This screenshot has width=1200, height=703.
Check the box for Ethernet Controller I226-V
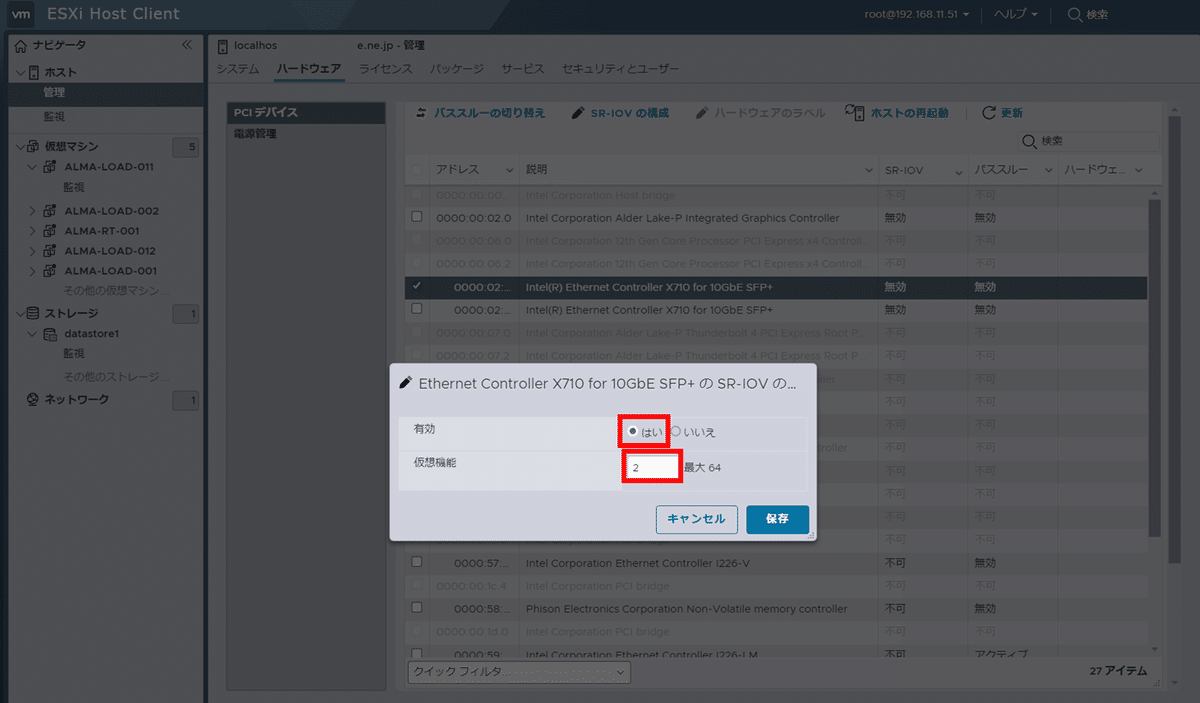point(416,562)
